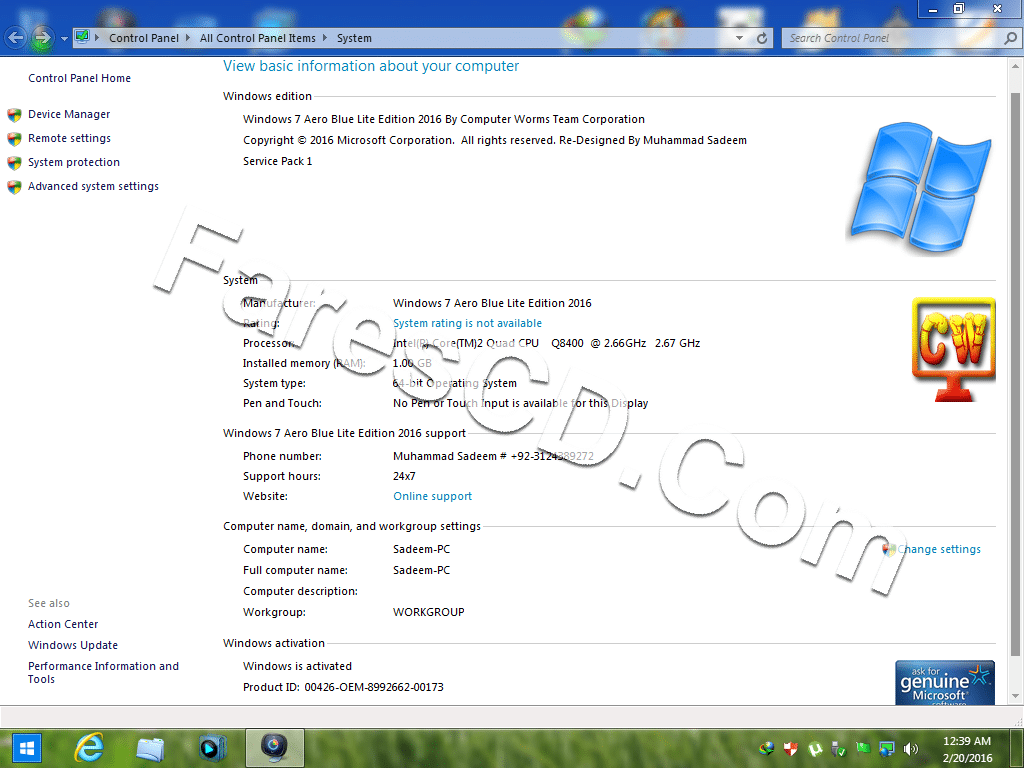Viewport: 1024px width, 768px height.
Task: Click the uTorrent tray icon
Action: (814, 749)
